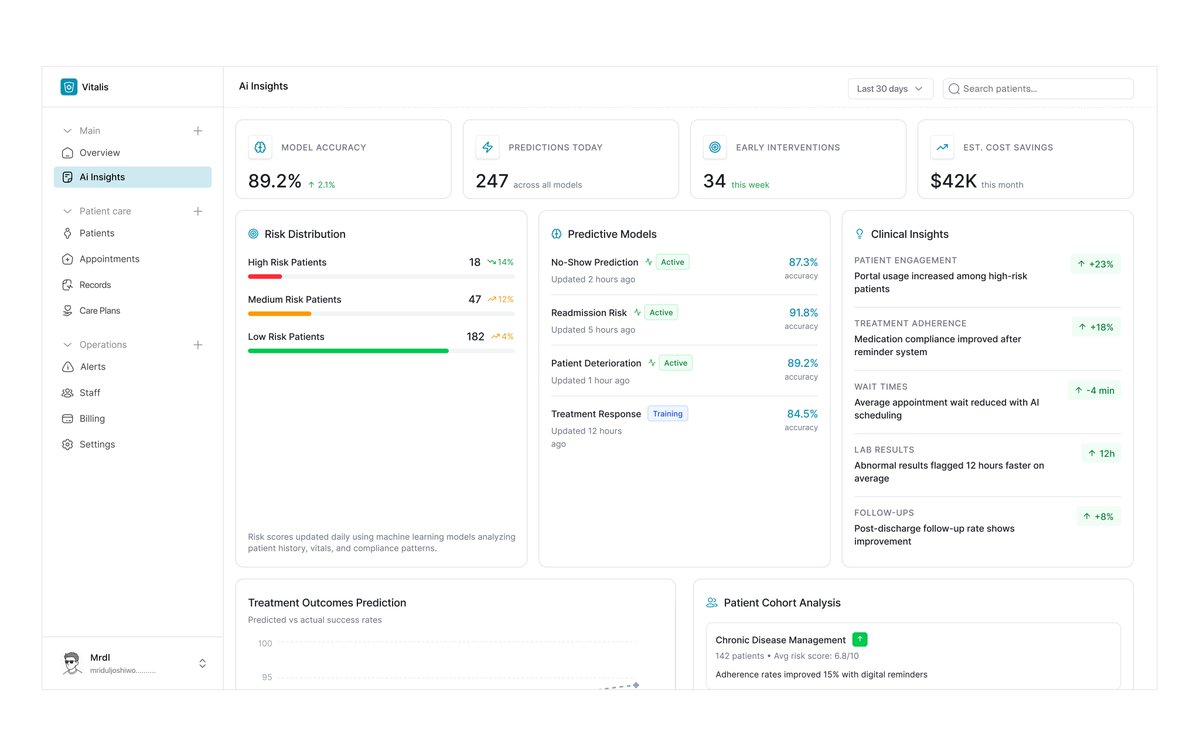Click the Active badge on Readmission Risk
This screenshot has height=756, width=1200.
tap(661, 313)
